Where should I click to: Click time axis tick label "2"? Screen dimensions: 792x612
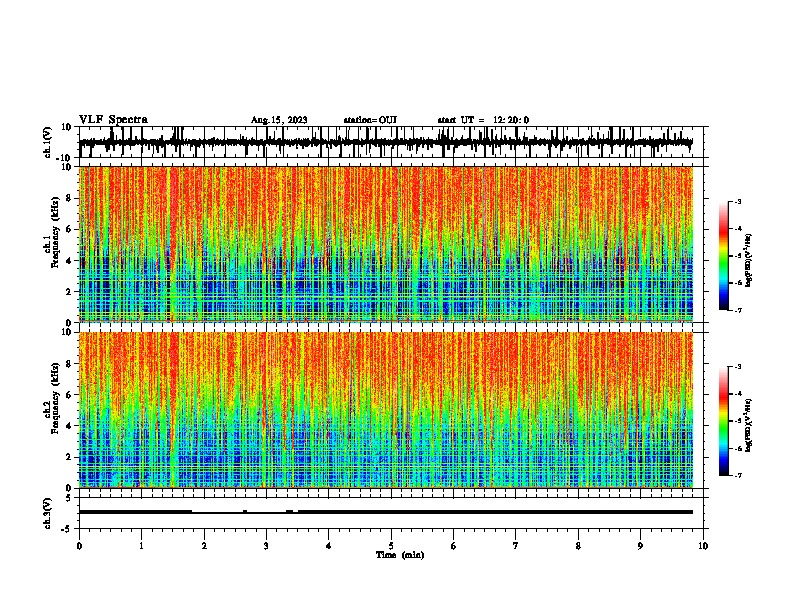point(204,546)
